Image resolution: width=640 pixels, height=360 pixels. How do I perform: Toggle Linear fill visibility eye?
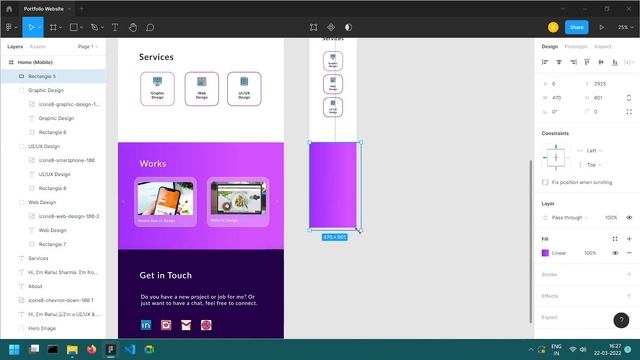(615, 253)
